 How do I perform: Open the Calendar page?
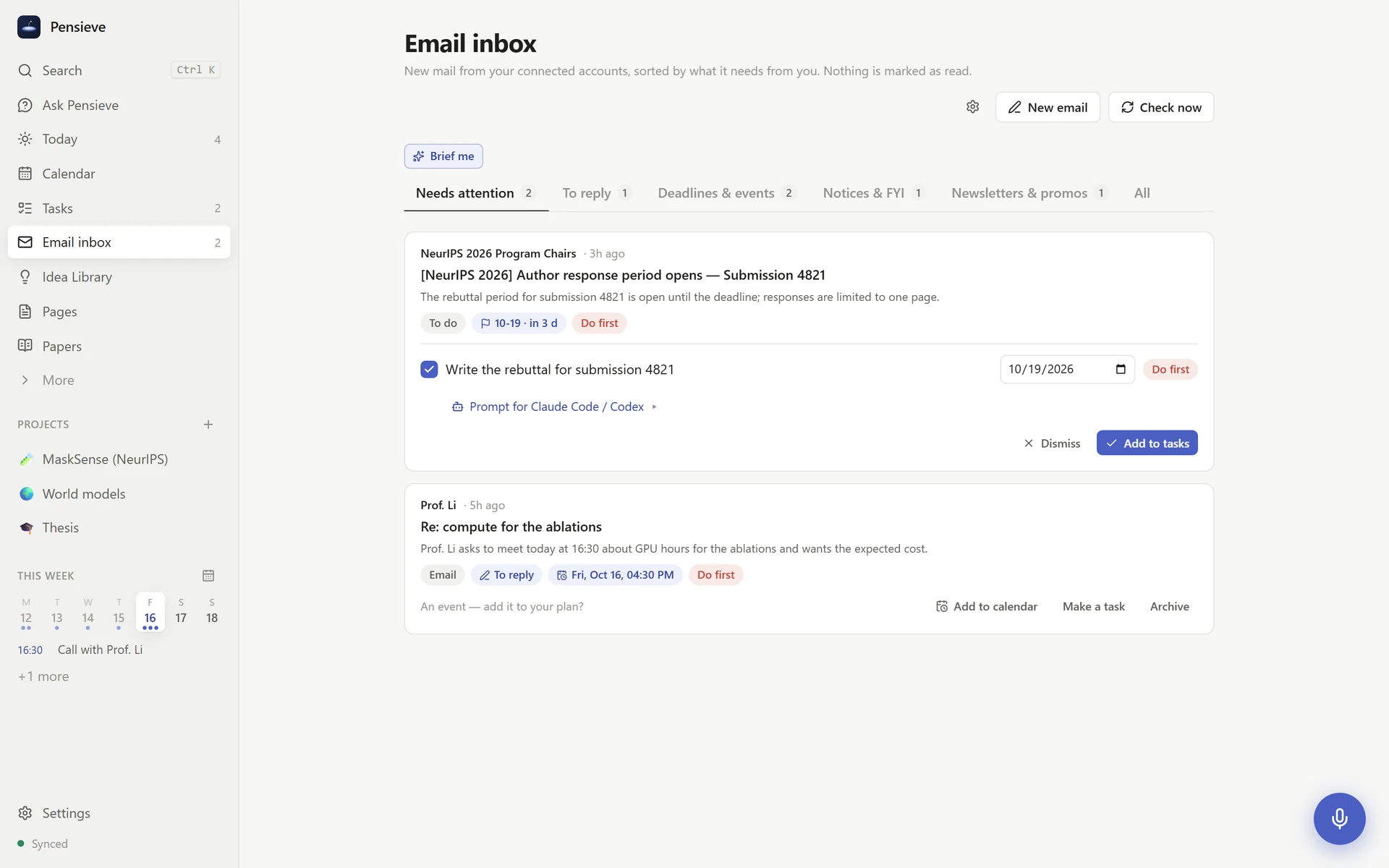119,174
